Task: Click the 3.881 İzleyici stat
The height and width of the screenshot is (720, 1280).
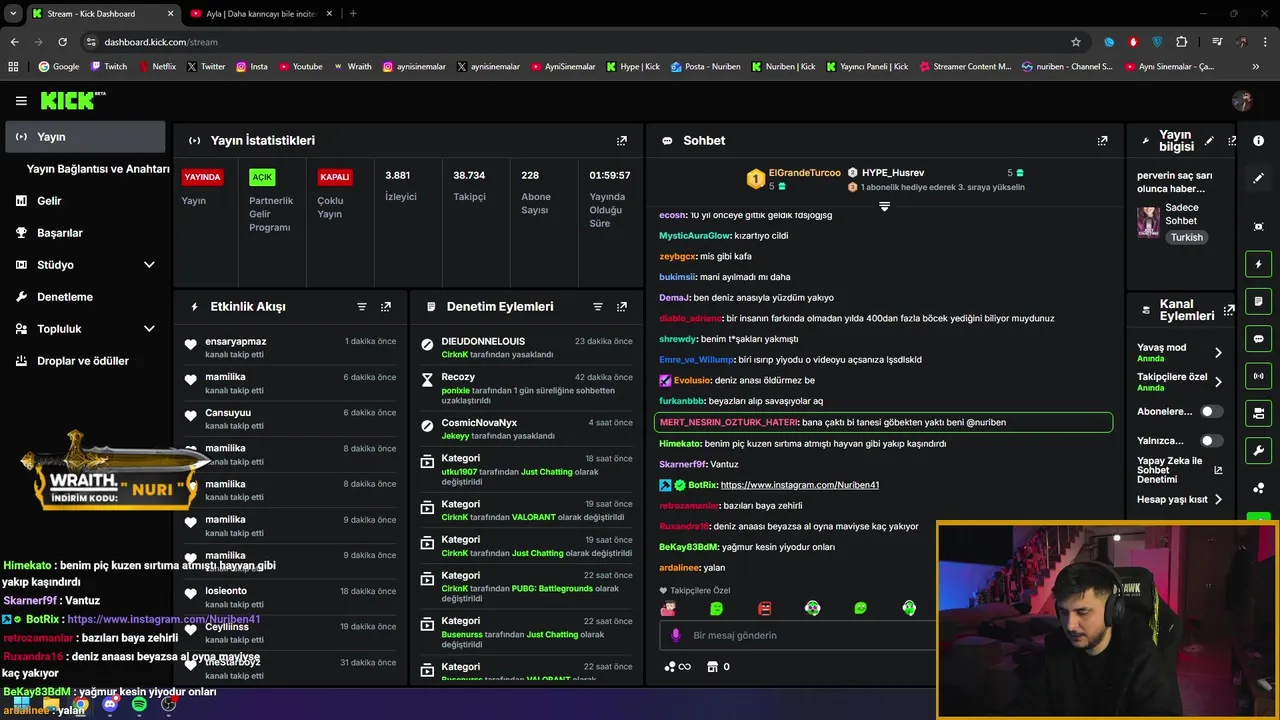Action: (401, 186)
